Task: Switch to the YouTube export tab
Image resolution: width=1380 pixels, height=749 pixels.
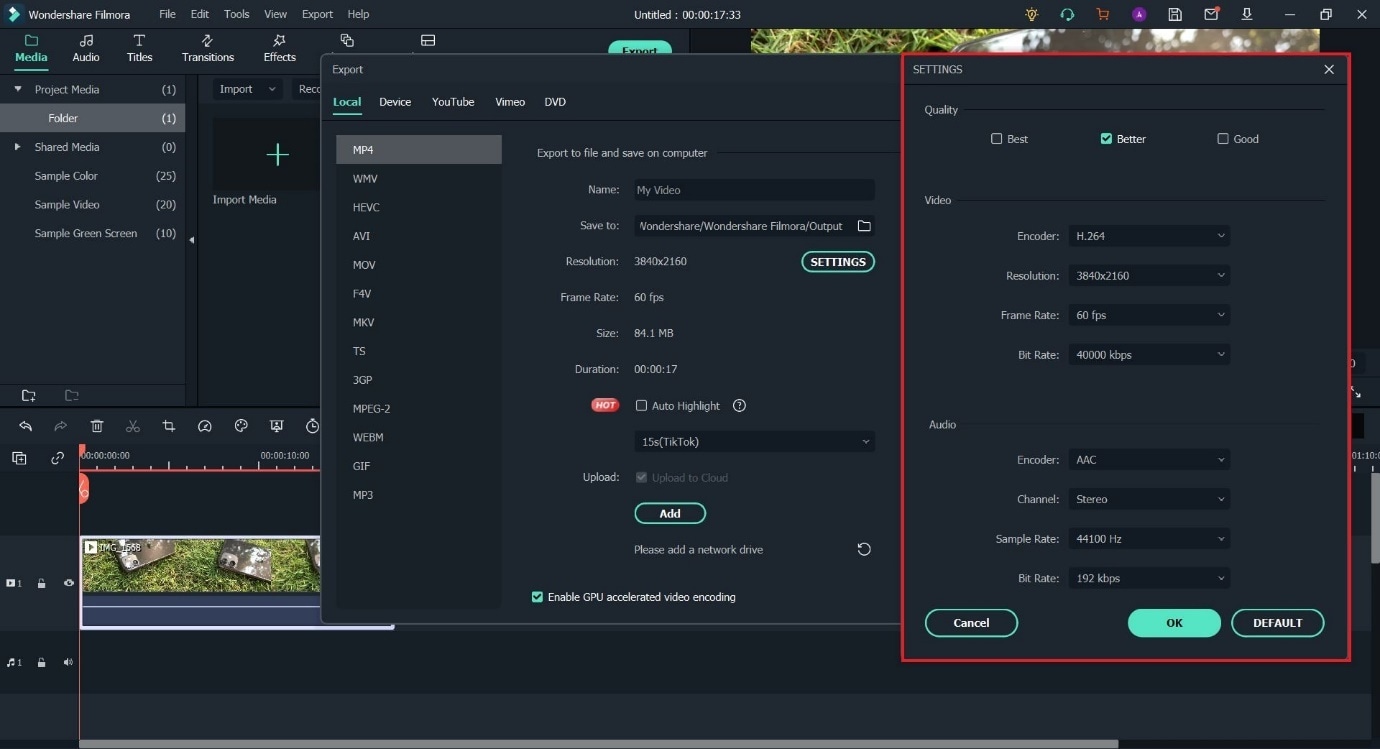Action: point(453,102)
